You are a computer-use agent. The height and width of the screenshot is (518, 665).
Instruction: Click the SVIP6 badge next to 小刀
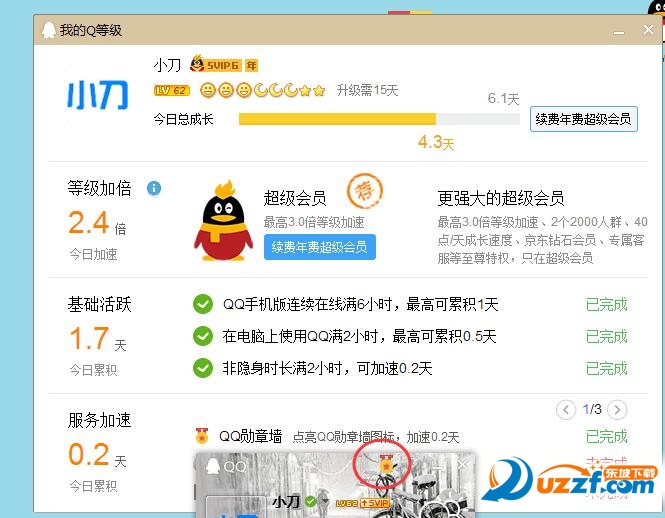point(215,64)
